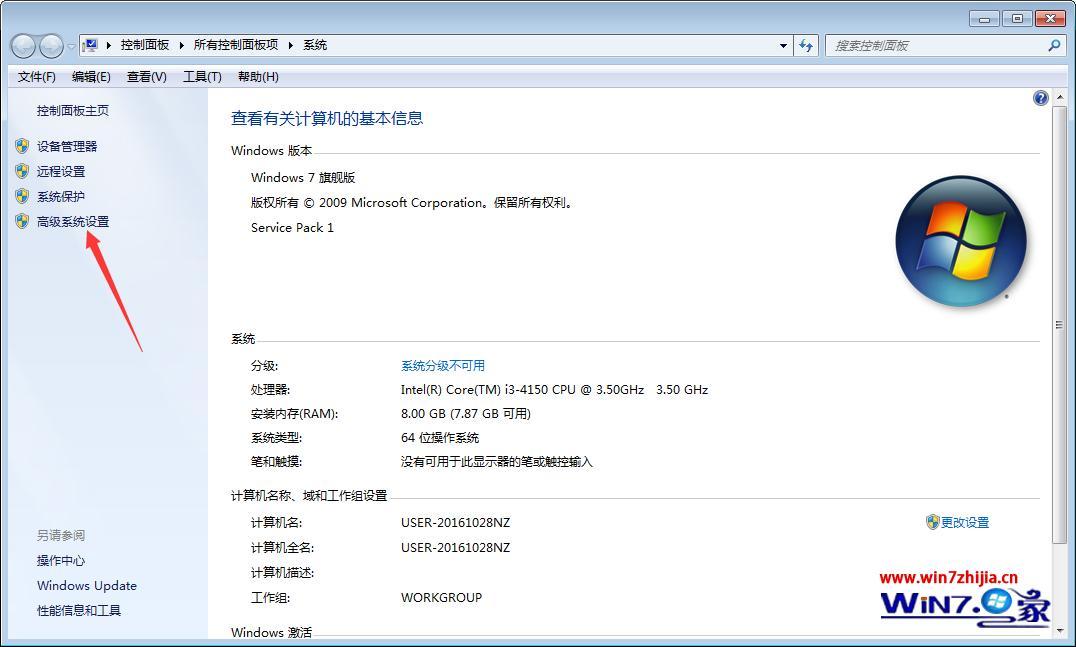Open 系统保护 link

coord(61,196)
